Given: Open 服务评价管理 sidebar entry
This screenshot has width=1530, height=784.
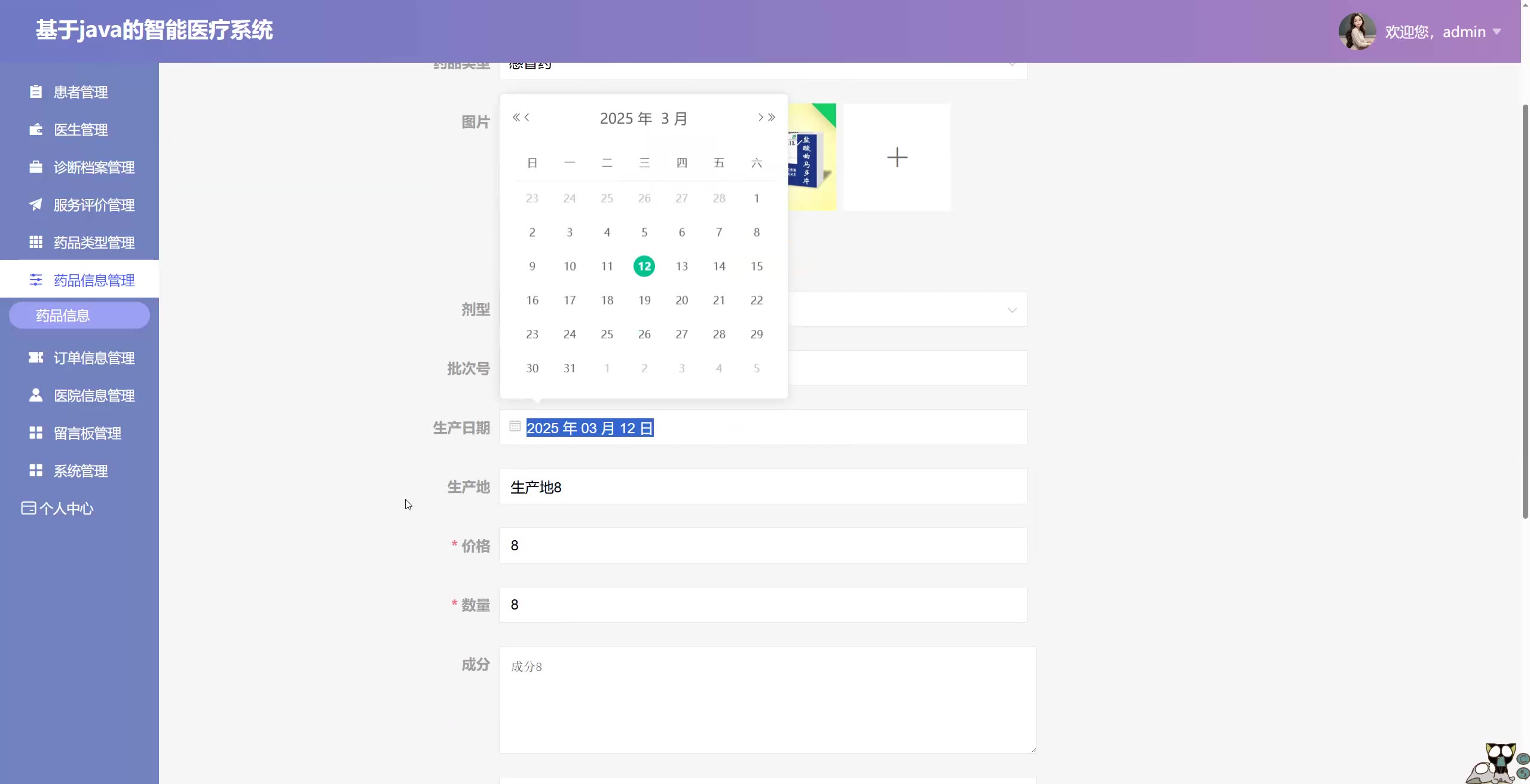Looking at the screenshot, I should (x=94, y=205).
